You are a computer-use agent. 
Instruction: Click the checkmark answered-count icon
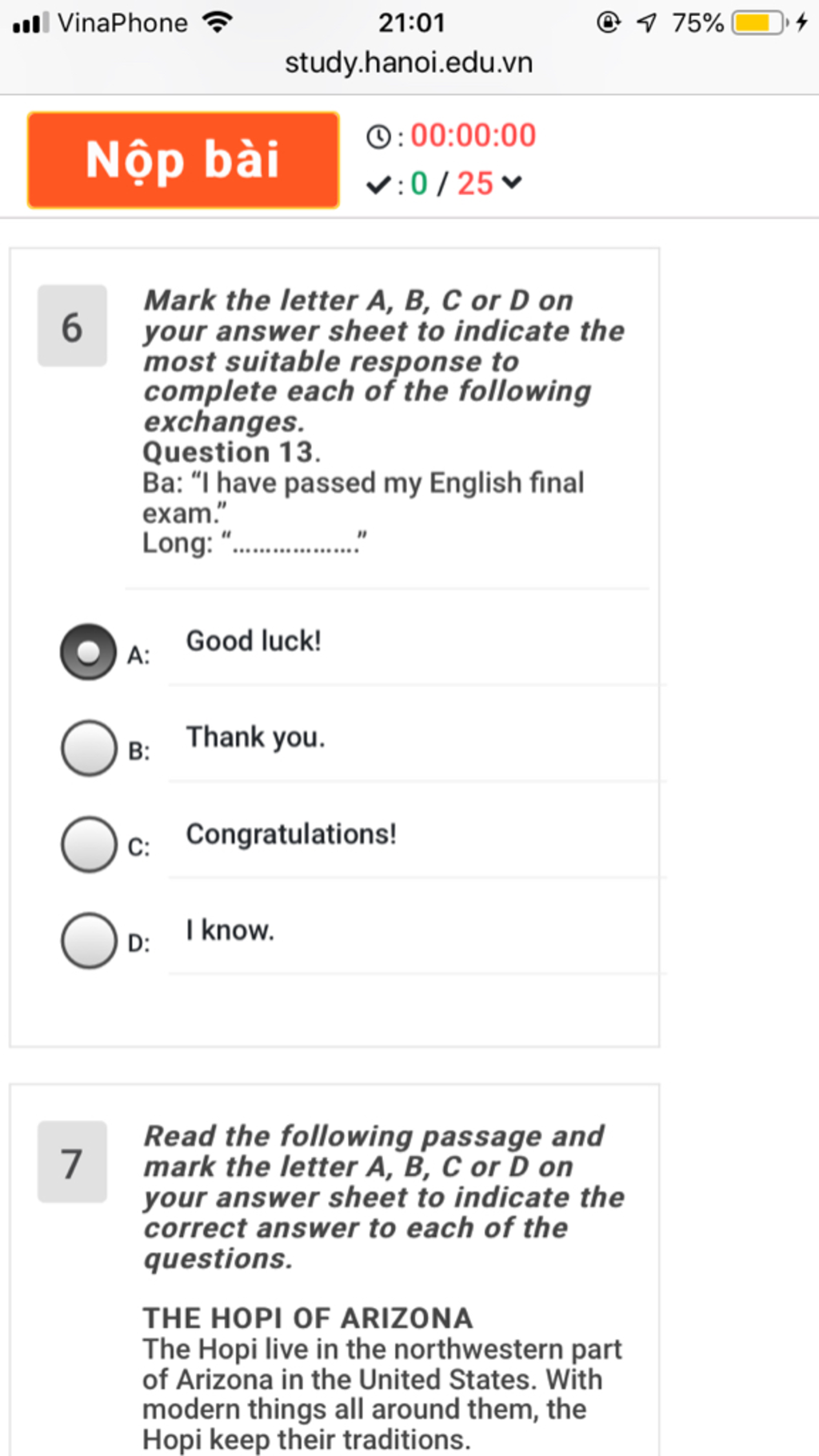pos(378,185)
